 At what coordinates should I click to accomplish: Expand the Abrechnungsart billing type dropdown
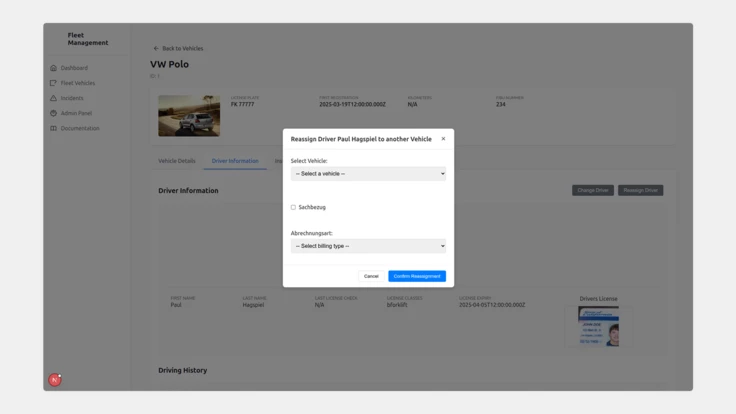click(x=368, y=246)
